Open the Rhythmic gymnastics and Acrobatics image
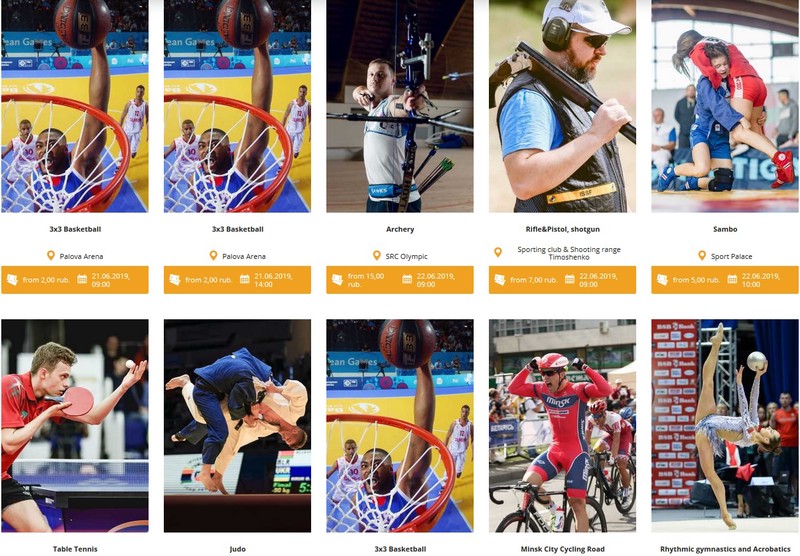This screenshot has height=556, width=800. (725, 426)
